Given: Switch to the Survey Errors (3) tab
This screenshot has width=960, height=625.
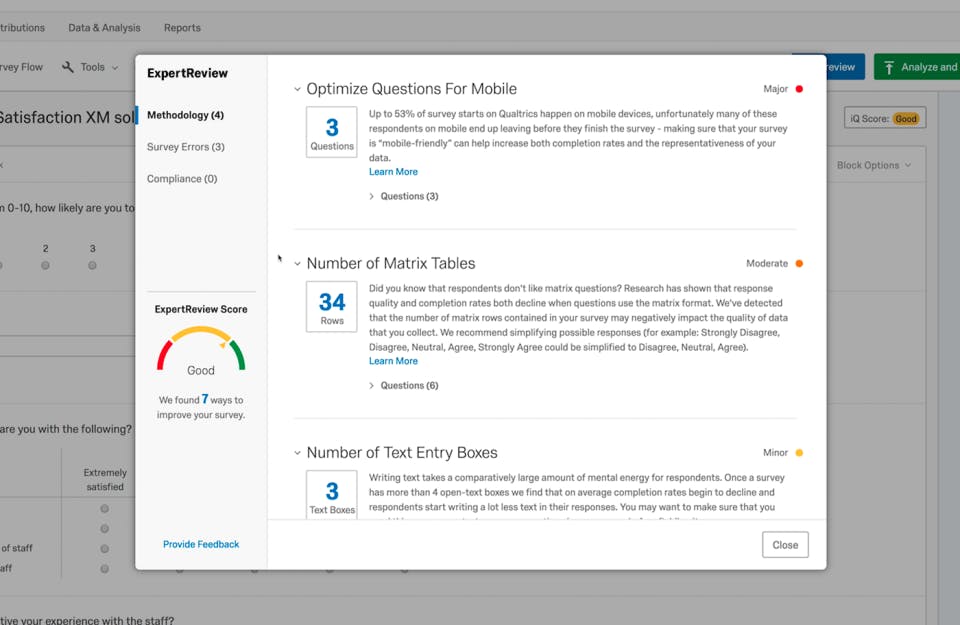Looking at the screenshot, I should [185, 147].
